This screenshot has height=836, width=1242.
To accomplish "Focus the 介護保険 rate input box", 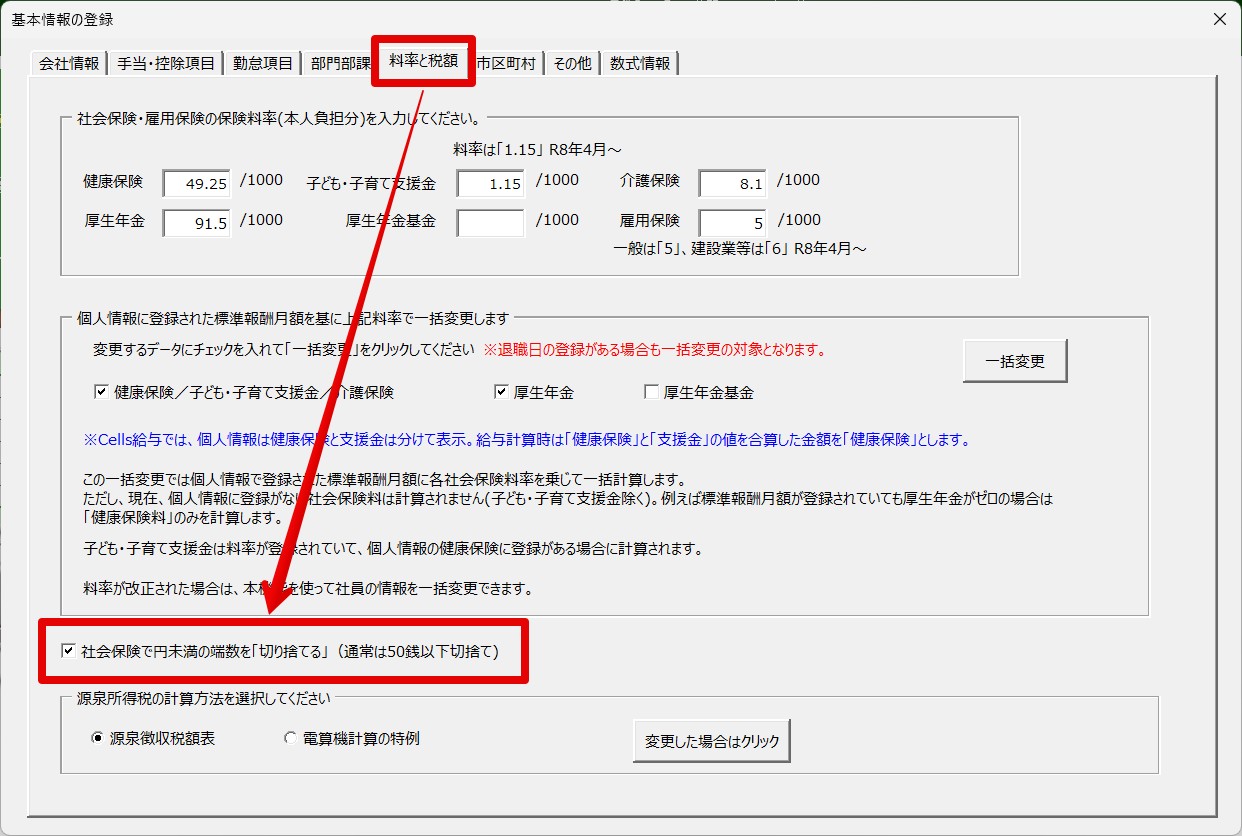I will [732, 184].
